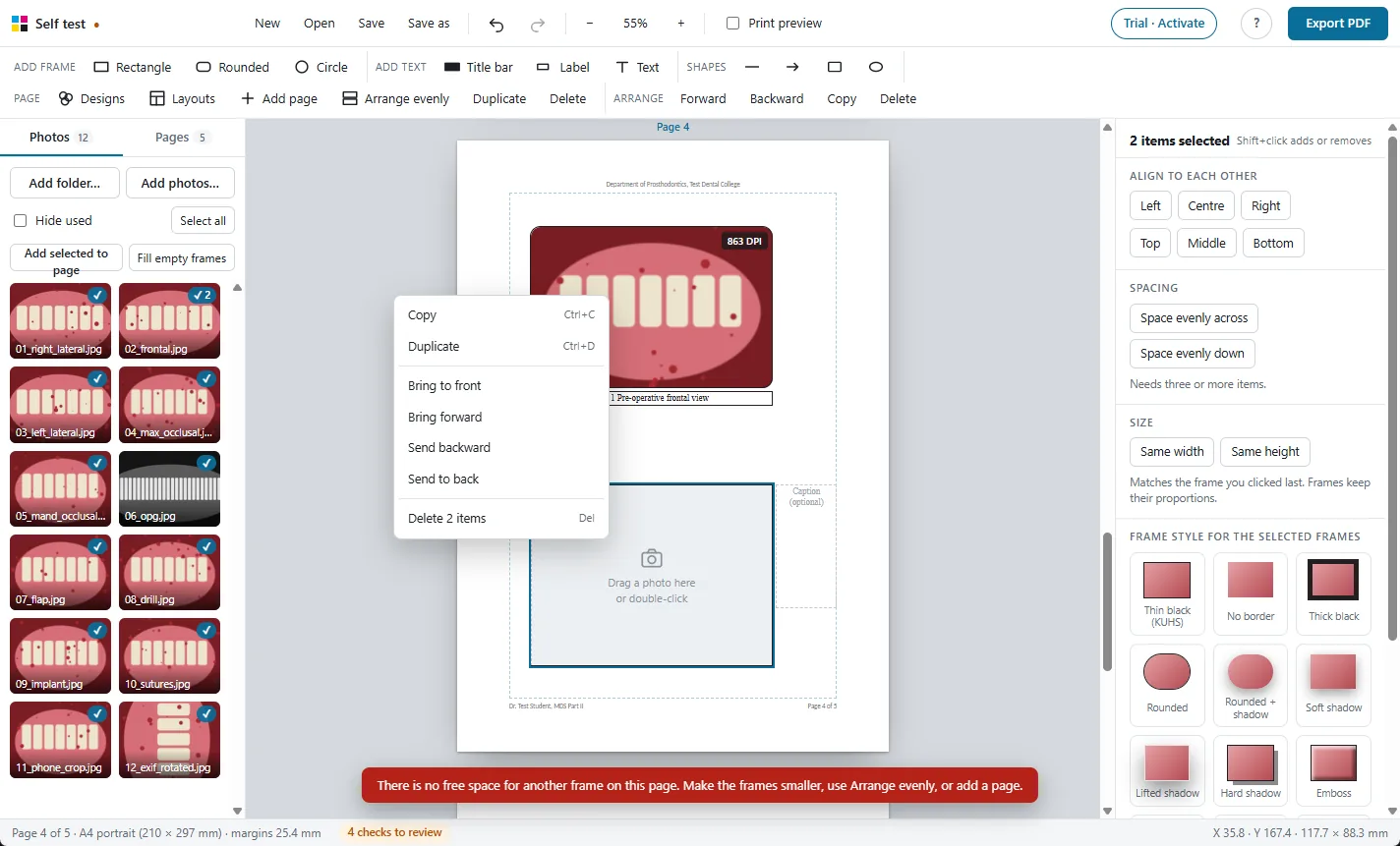This screenshot has width=1400, height=846.
Task: Add a Rectangle frame
Action: [133, 67]
